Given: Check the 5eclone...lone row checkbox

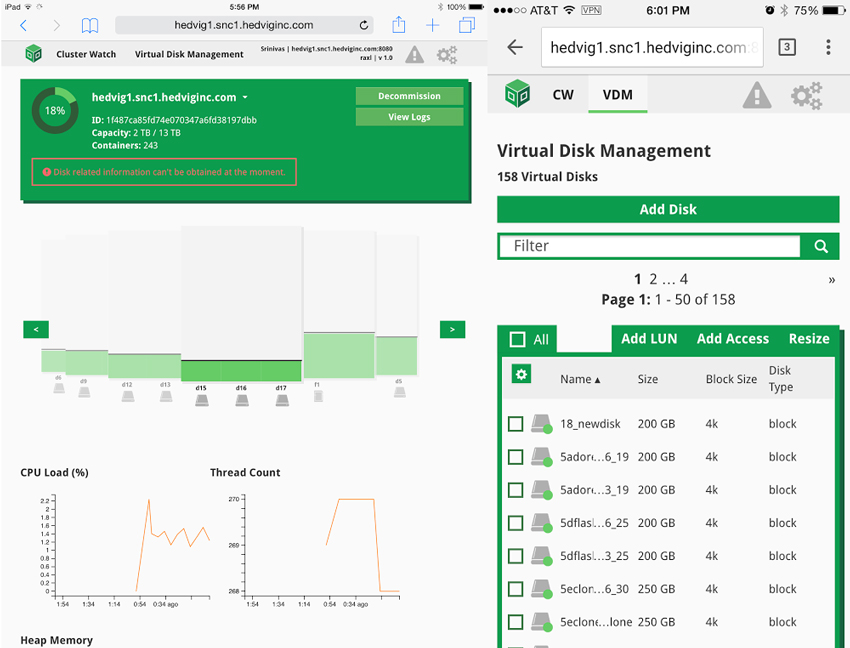Looking at the screenshot, I should 516,622.
